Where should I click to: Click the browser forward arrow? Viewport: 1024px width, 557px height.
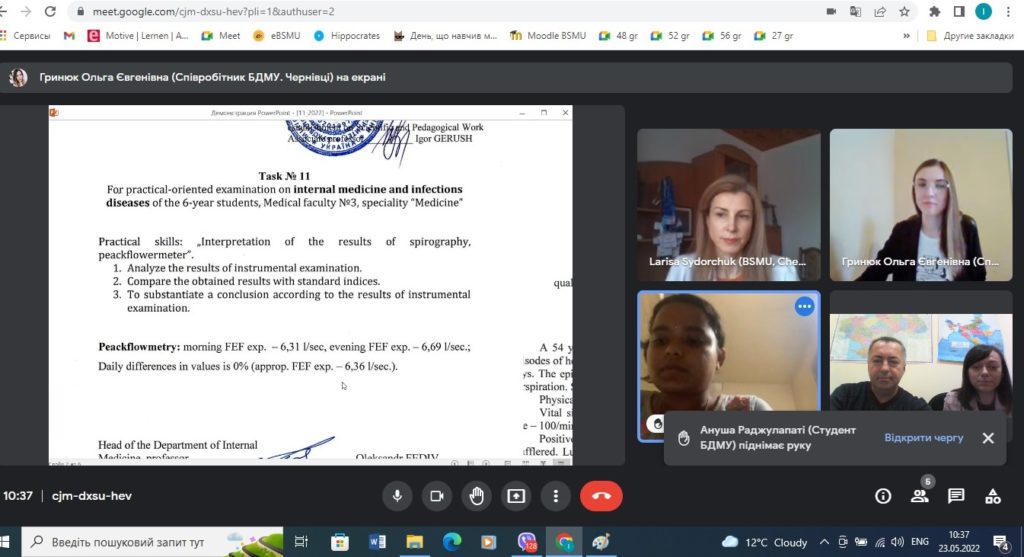pos(25,12)
